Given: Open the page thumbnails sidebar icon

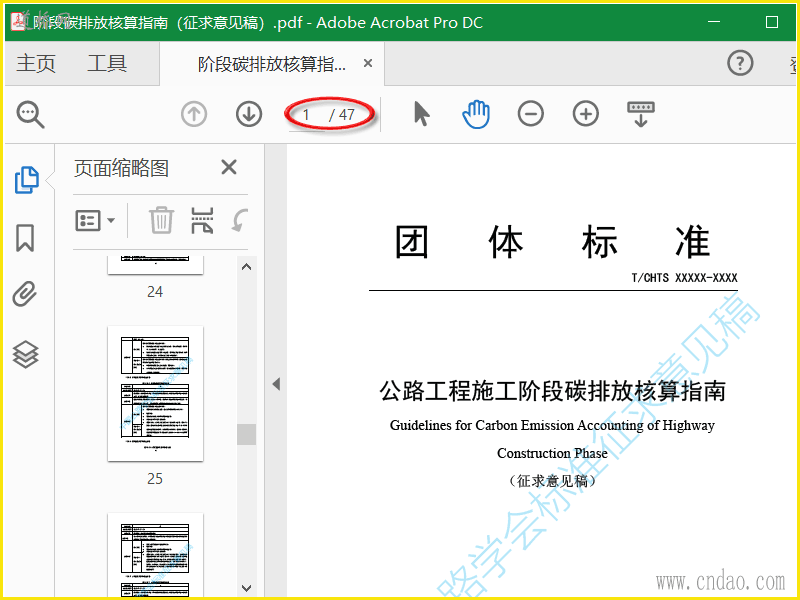Looking at the screenshot, I should coord(27,180).
